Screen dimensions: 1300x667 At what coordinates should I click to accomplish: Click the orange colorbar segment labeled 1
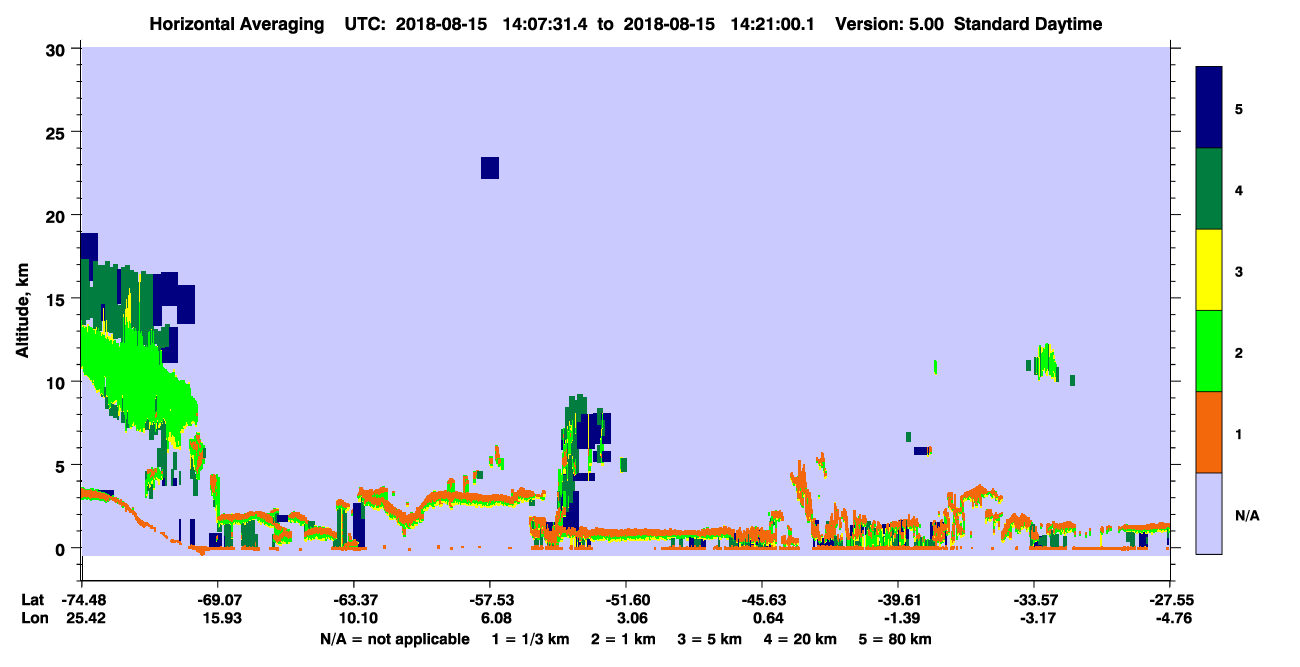point(1210,432)
